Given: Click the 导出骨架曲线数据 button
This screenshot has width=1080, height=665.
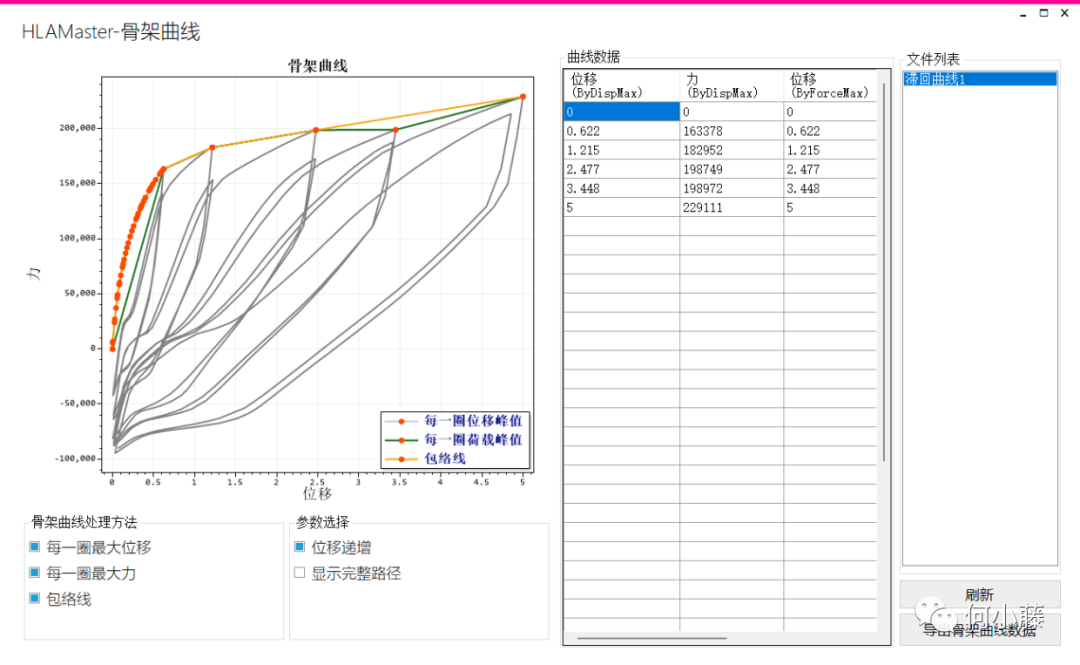Looking at the screenshot, I should [x=979, y=630].
